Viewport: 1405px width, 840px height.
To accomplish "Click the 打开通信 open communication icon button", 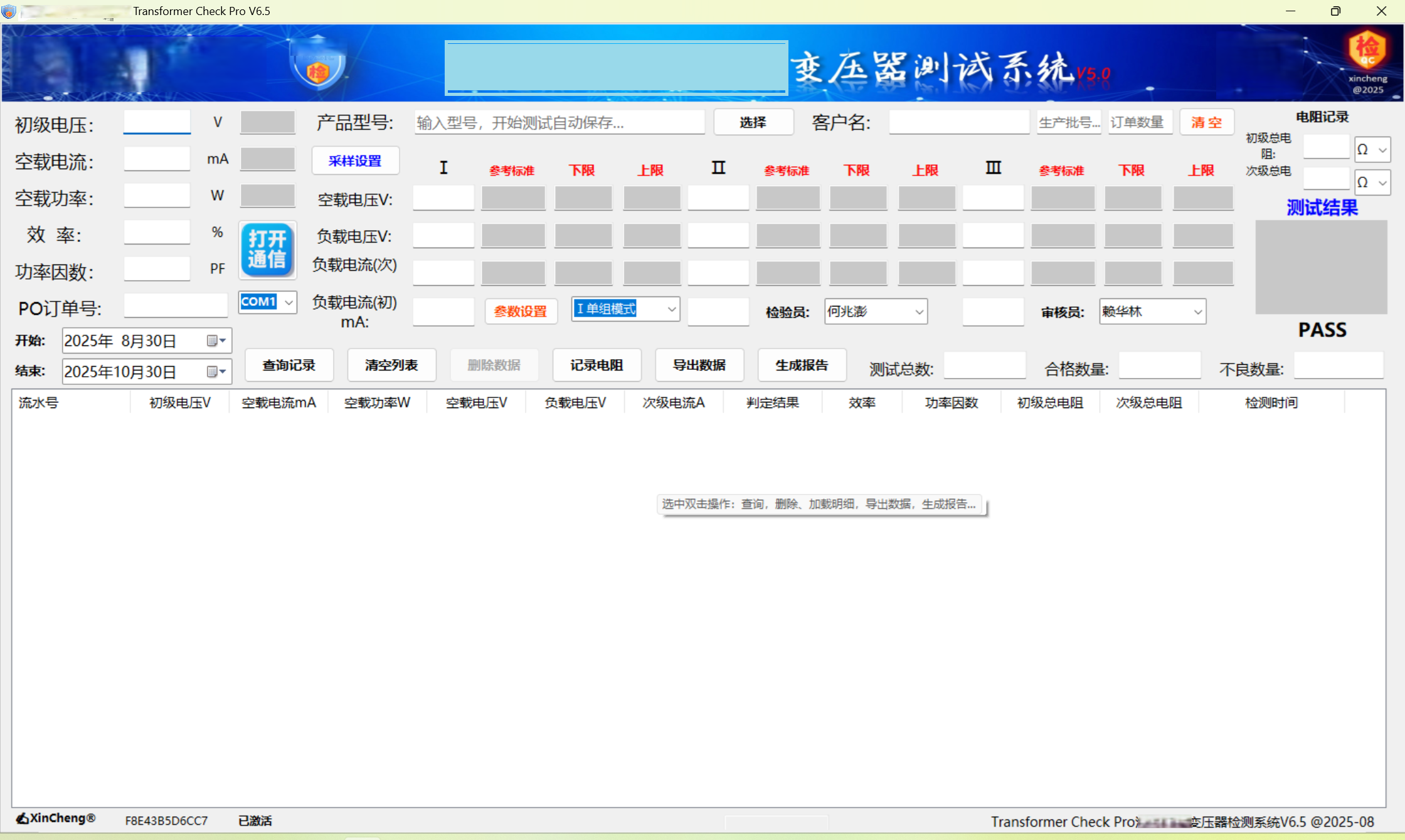I will (267, 249).
